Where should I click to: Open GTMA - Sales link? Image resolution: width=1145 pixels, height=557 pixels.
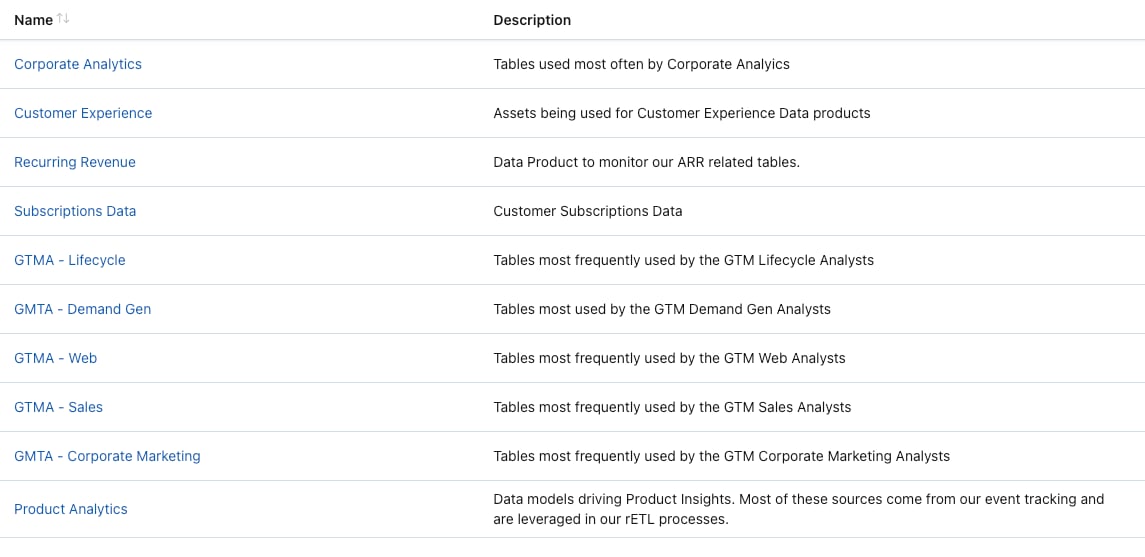(x=58, y=407)
